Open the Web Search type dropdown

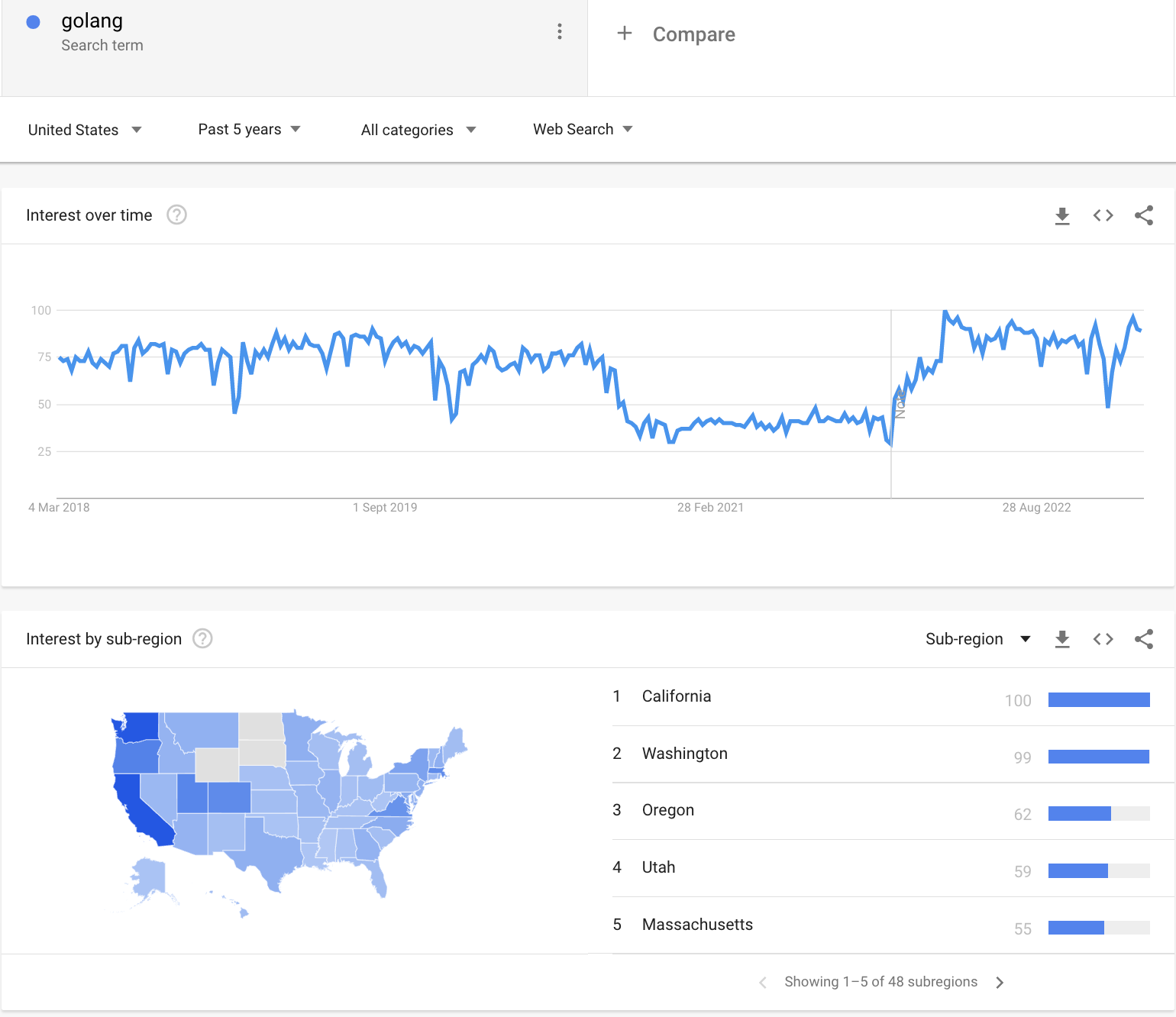pyautogui.click(x=583, y=129)
